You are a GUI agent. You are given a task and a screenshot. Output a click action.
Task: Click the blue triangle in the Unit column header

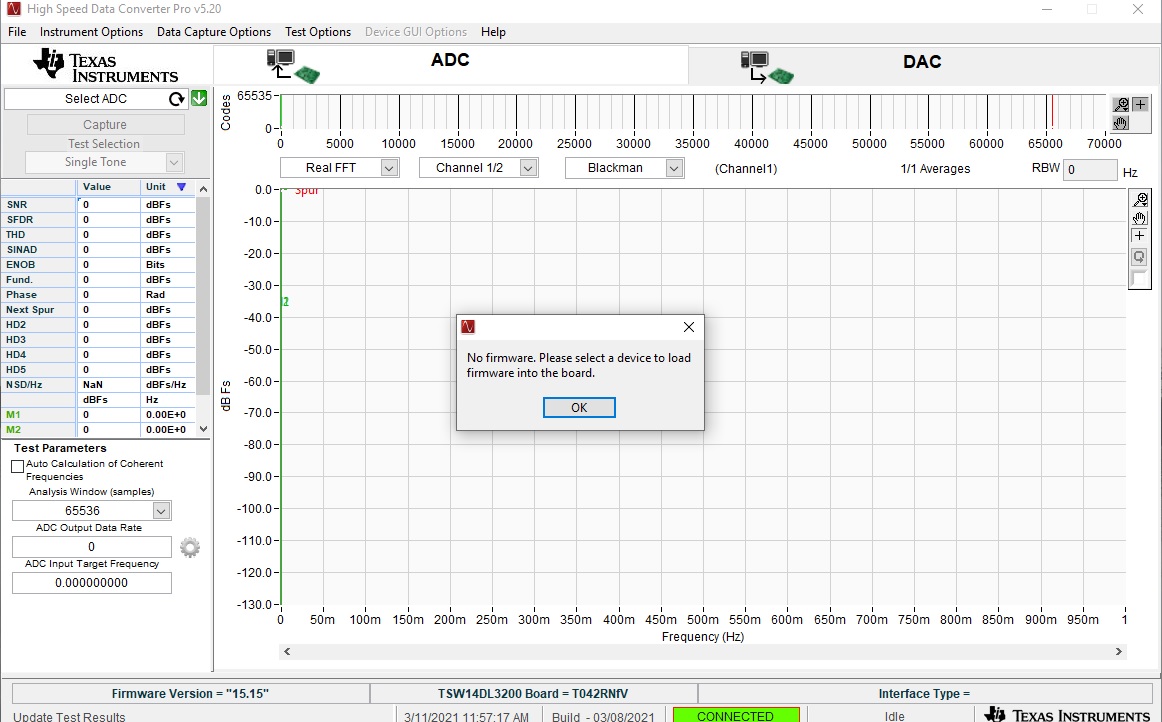(x=181, y=187)
